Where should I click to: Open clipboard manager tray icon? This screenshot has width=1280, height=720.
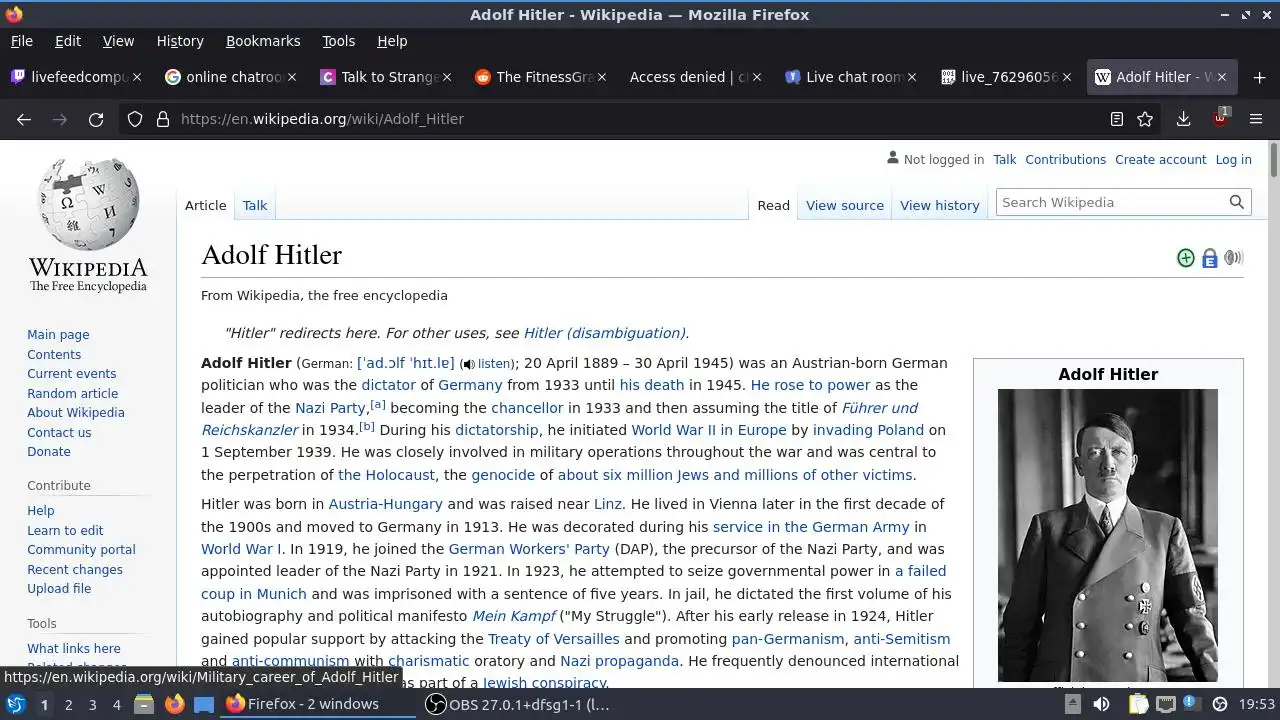1139,704
